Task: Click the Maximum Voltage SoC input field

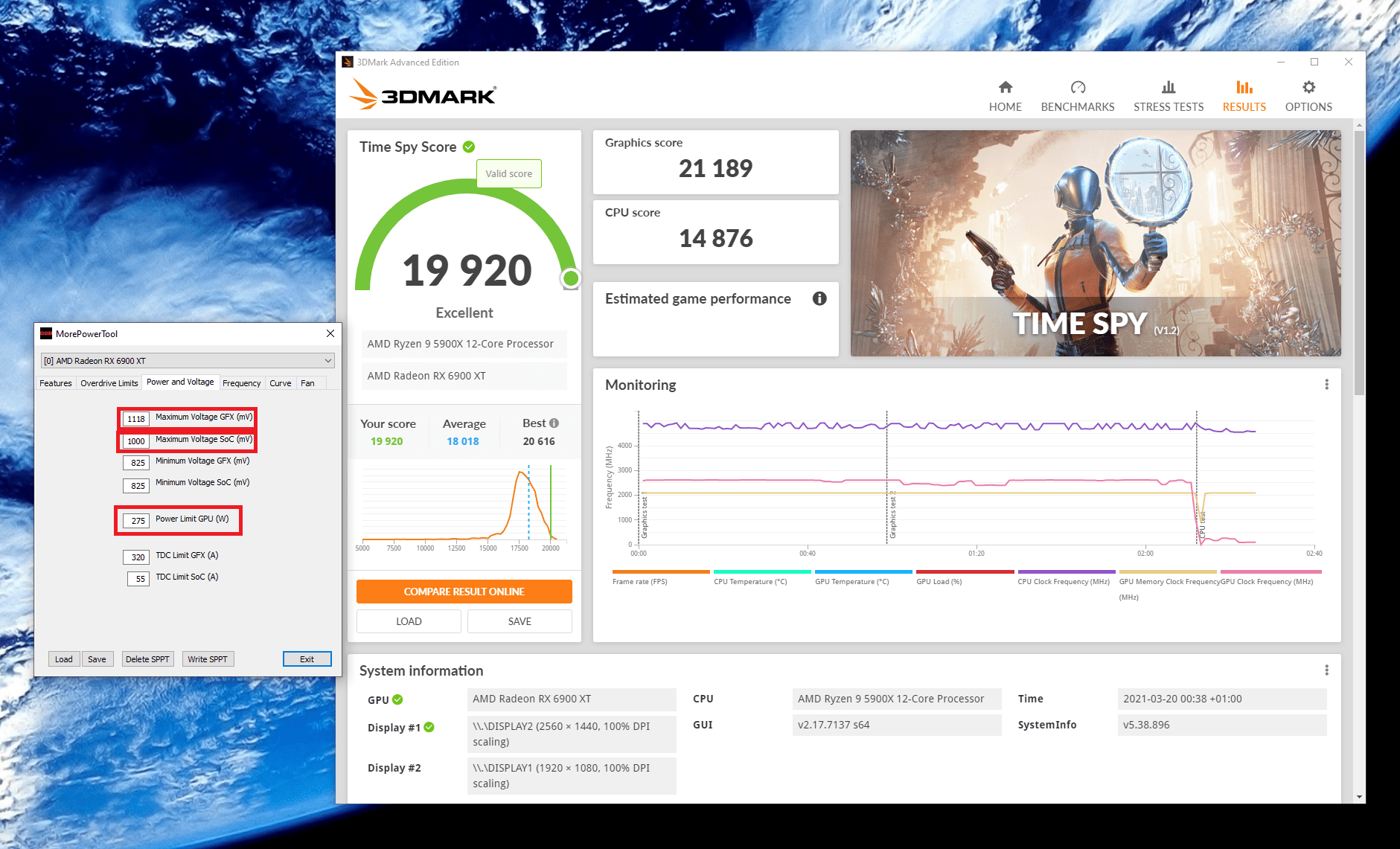Action: [x=136, y=441]
